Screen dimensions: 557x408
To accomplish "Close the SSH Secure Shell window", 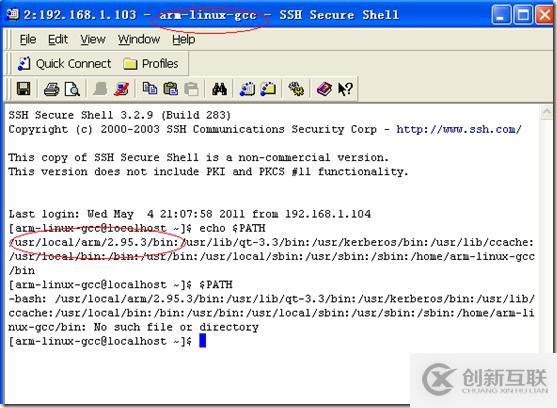I will 544,15.
